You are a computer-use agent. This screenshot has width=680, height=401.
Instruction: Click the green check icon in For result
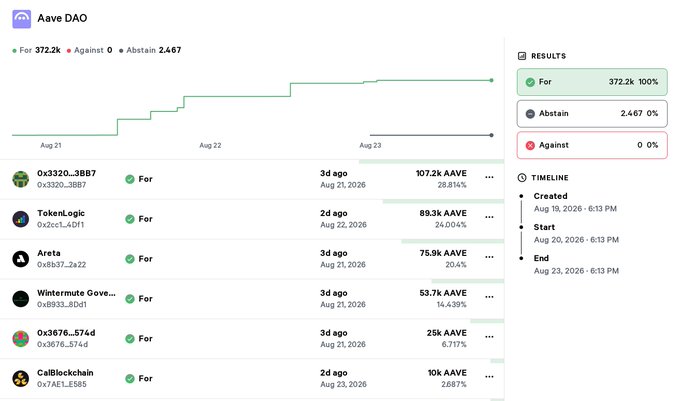coord(530,82)
